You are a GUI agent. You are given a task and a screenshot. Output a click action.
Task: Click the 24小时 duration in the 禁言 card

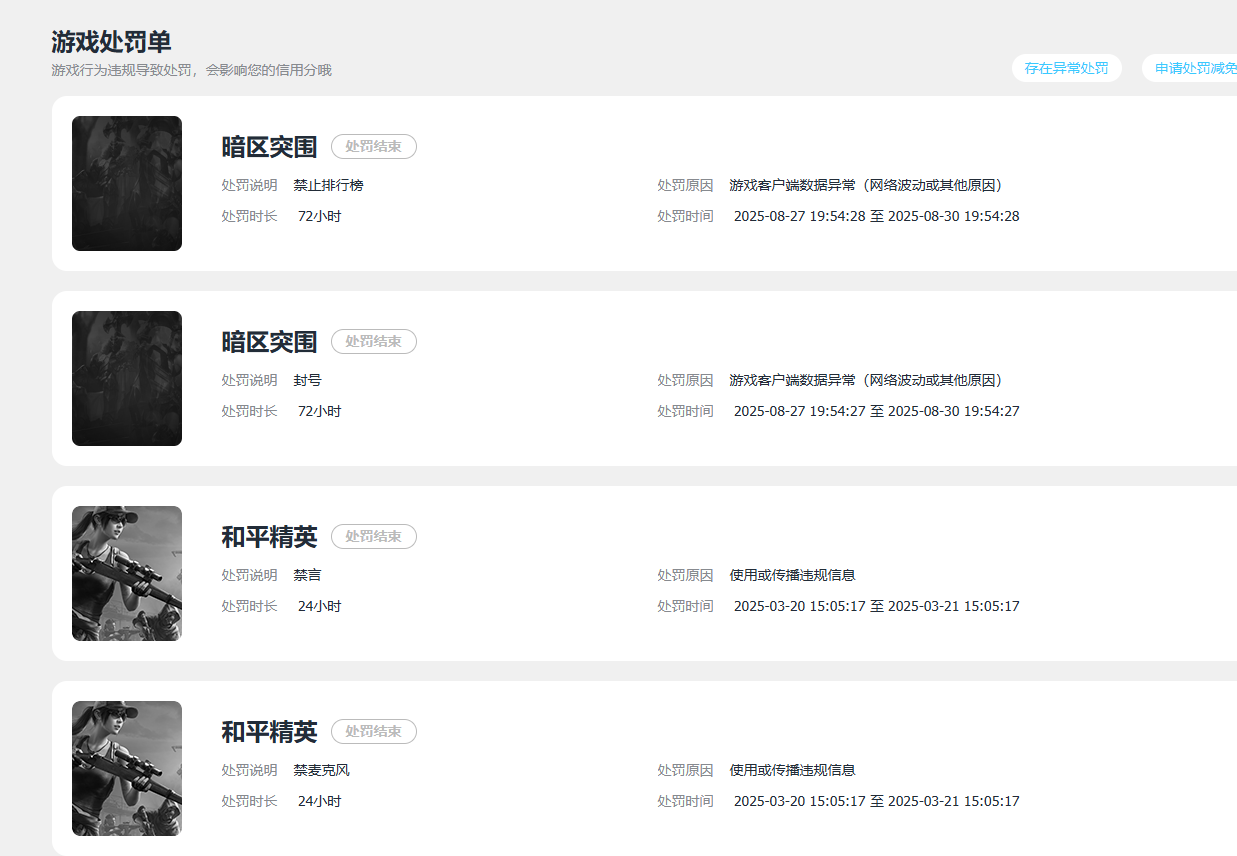click(x=319, y=606)
